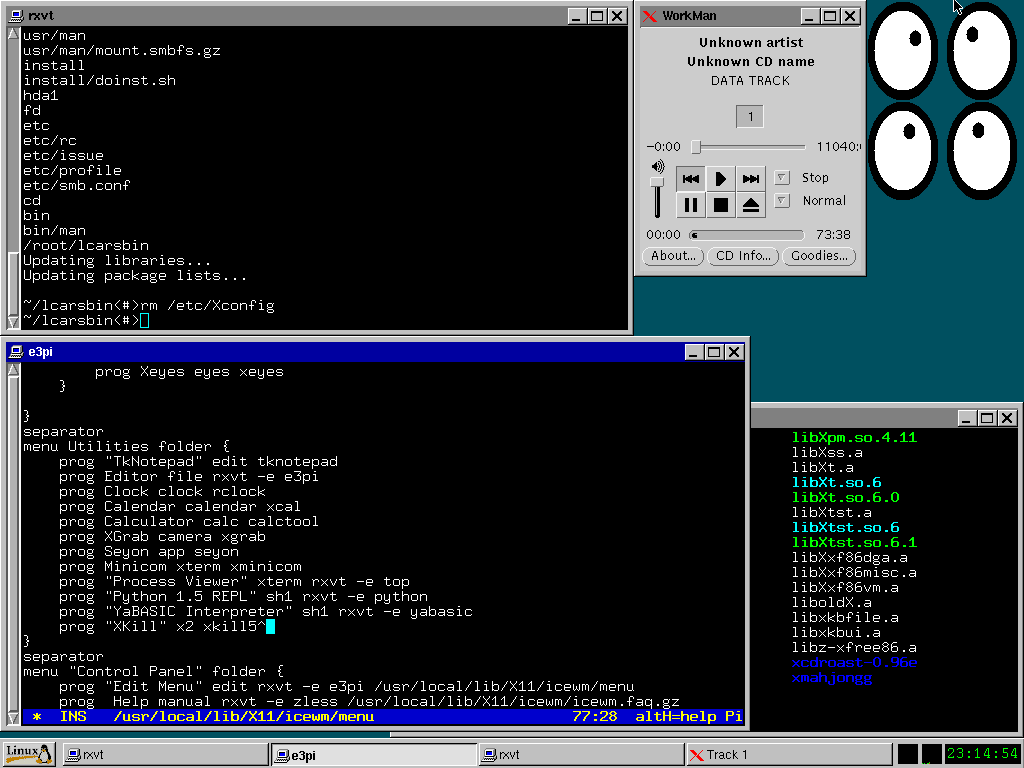Viewport: 1024px width, 768px height.
Task: Click "/root/lcarsbin" line in rxvt
Action: (86, 246)
